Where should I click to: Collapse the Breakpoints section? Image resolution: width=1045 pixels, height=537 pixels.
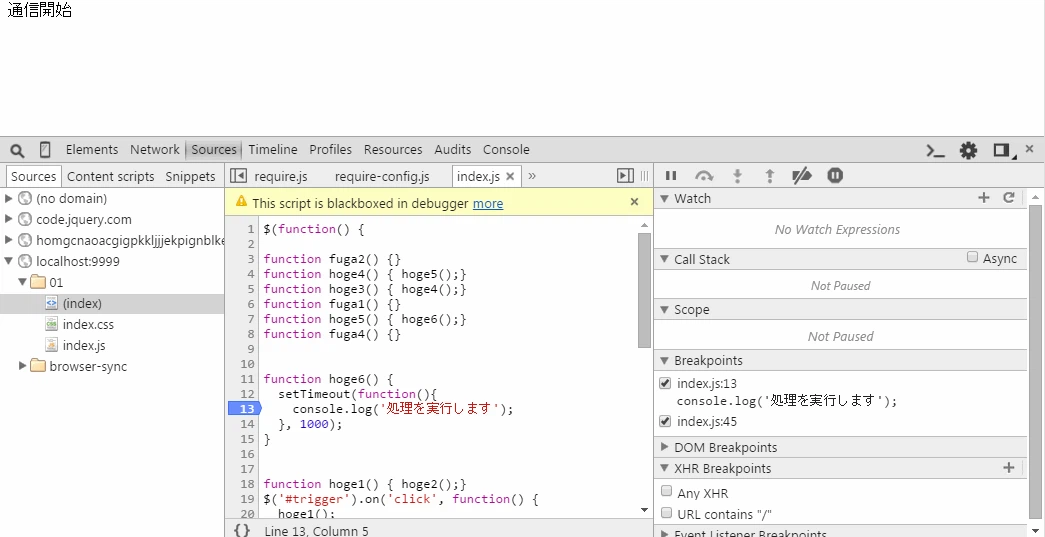(x=664, y=360)
